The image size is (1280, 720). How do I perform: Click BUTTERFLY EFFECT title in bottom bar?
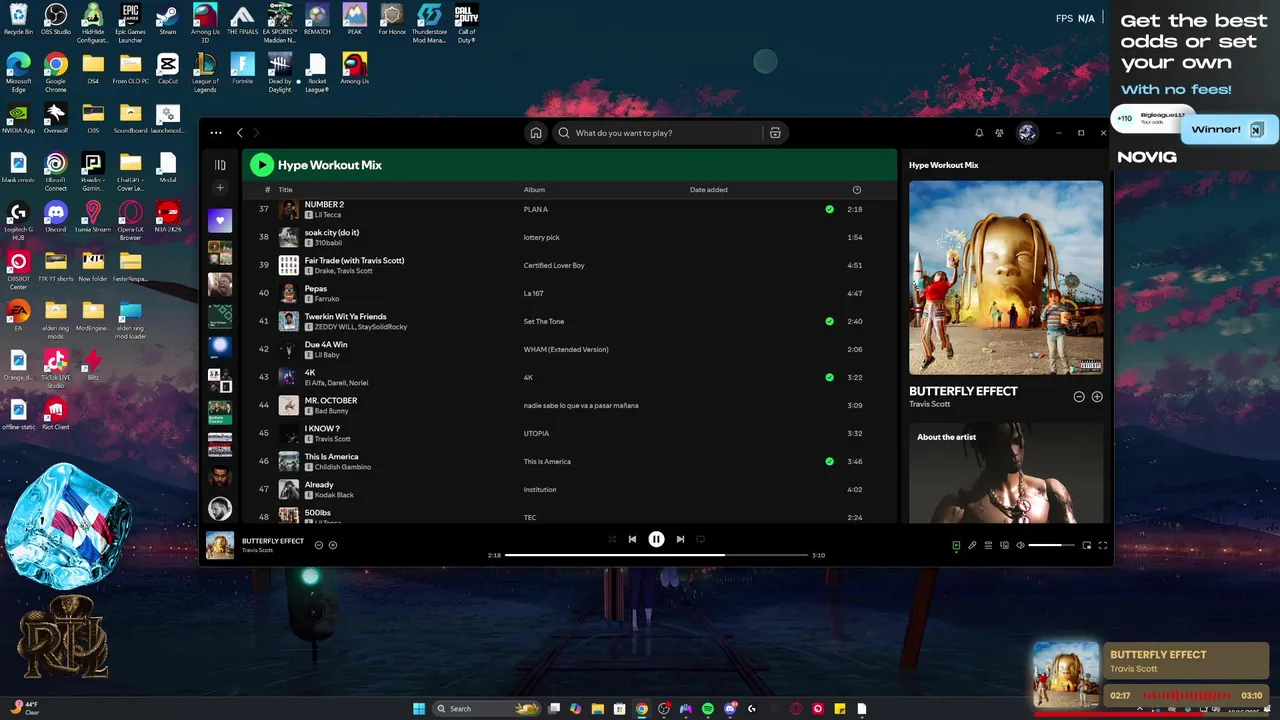pos(273,541)
